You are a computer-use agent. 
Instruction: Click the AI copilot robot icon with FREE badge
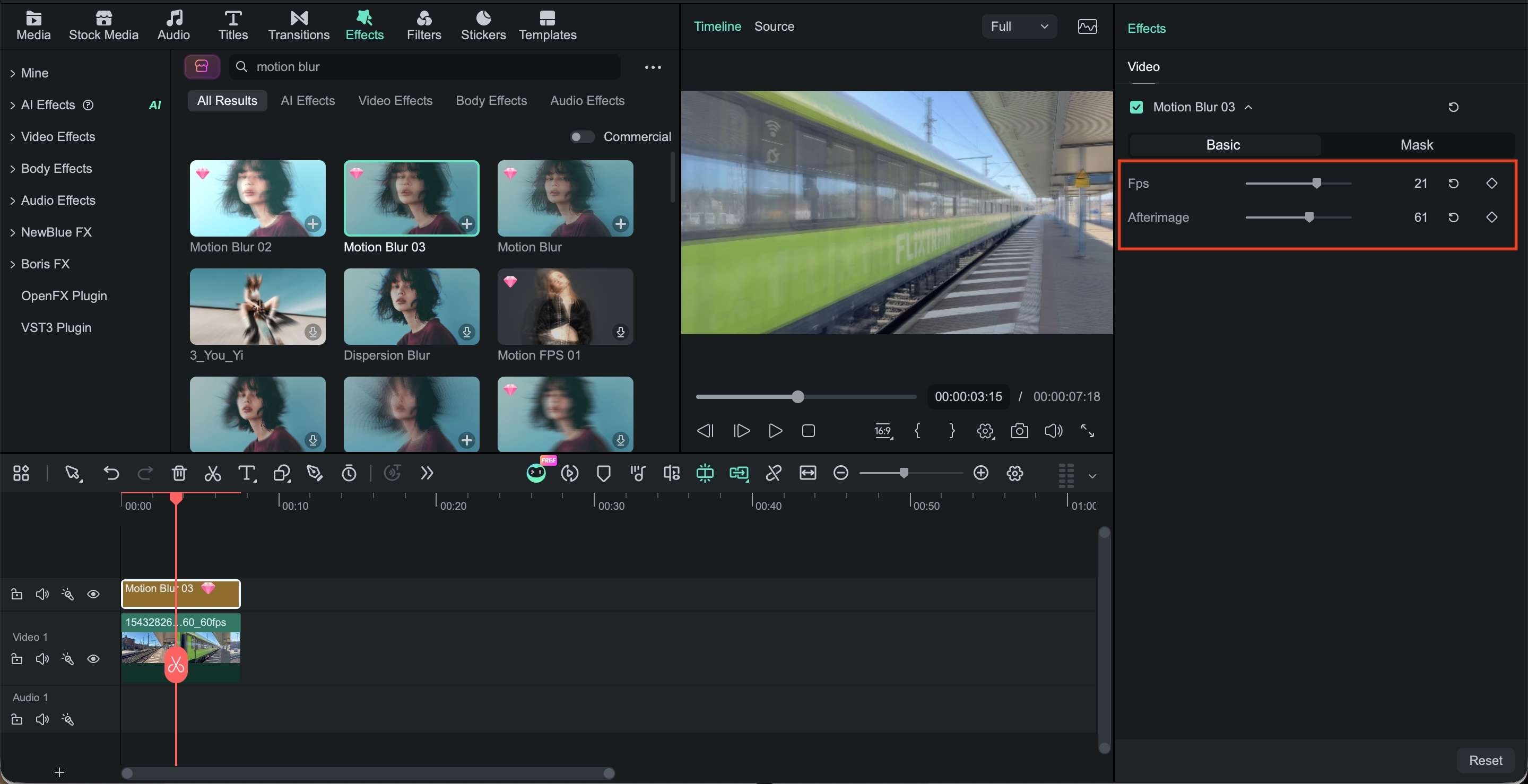pos(536,473)
